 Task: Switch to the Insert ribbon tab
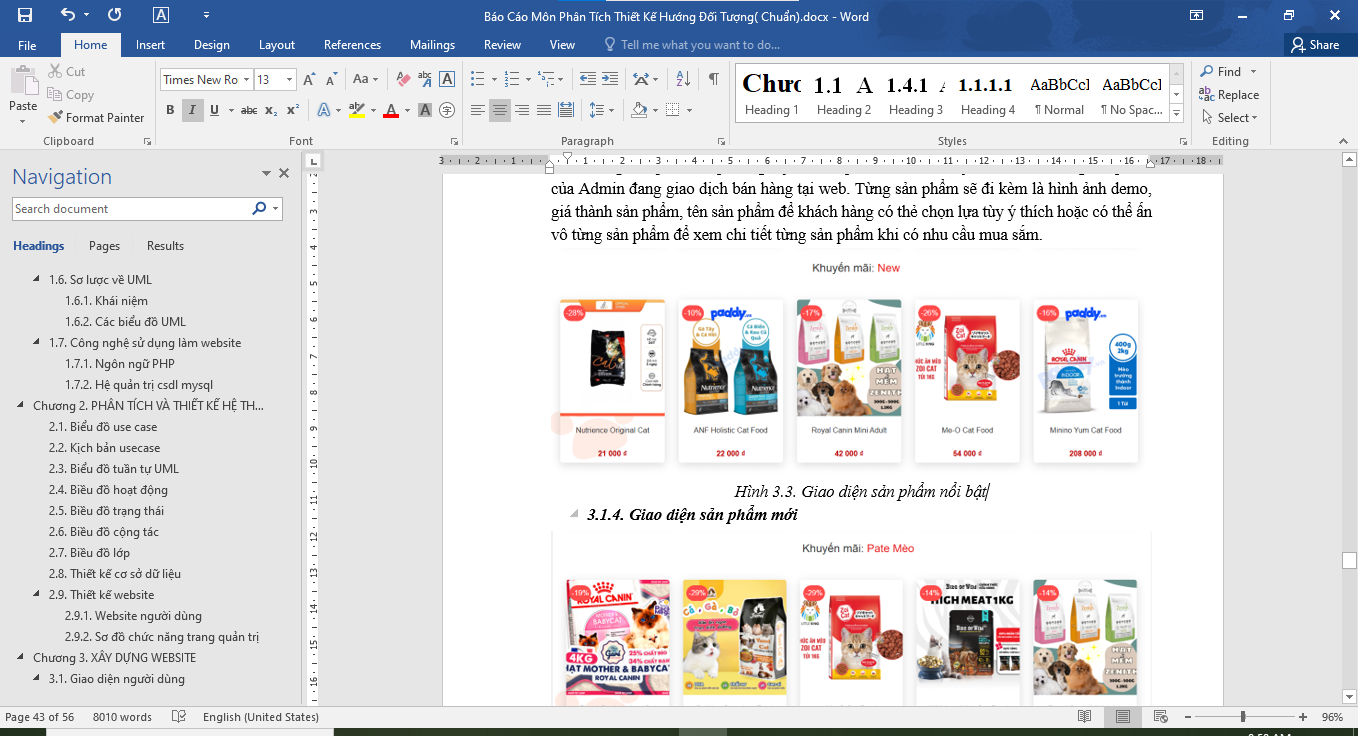pyautogui.click(x=149, y=44)
